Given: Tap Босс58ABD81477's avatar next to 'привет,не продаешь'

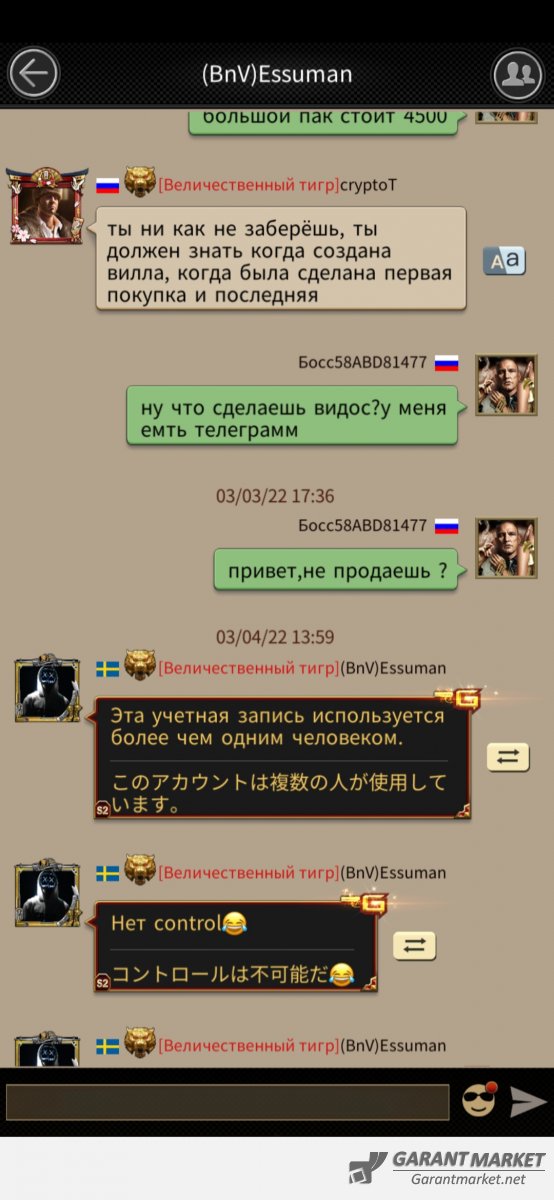Looking at the screenshot, I should tap(506, 548).
